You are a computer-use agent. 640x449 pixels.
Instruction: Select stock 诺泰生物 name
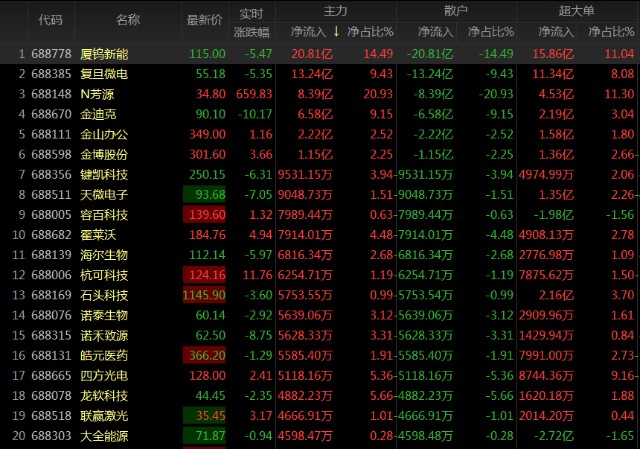pyautogui.click(x=104, y=315)
